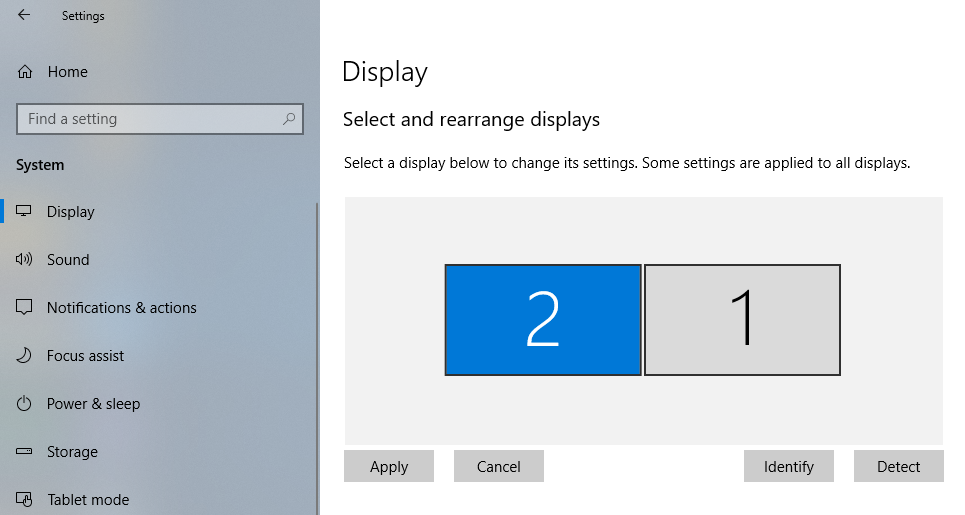Open Tablet mode settings
The height and width of the screenshot is (515, 965).
click(89, 500)
